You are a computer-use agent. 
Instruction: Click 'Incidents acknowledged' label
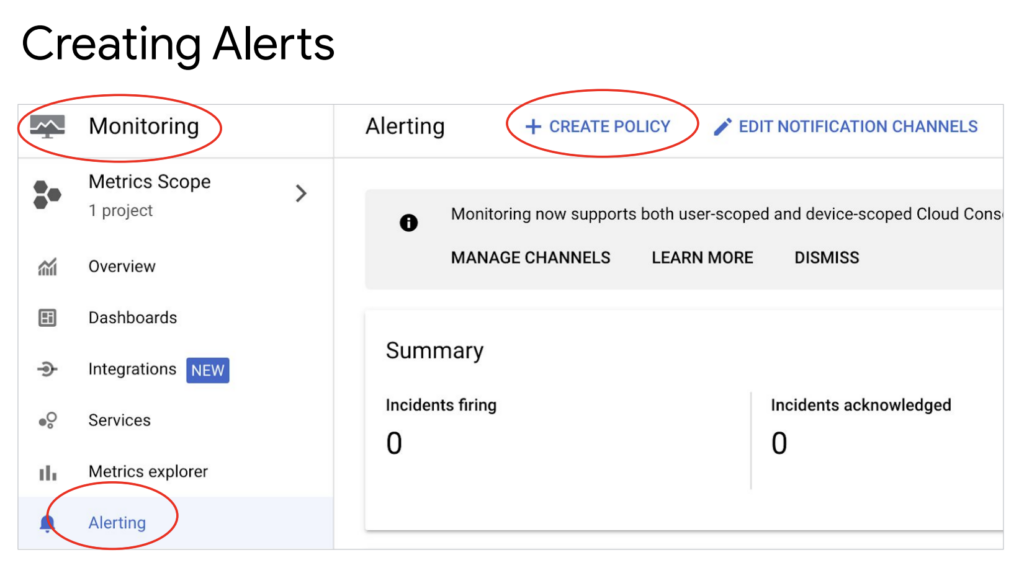click(861, 405)
